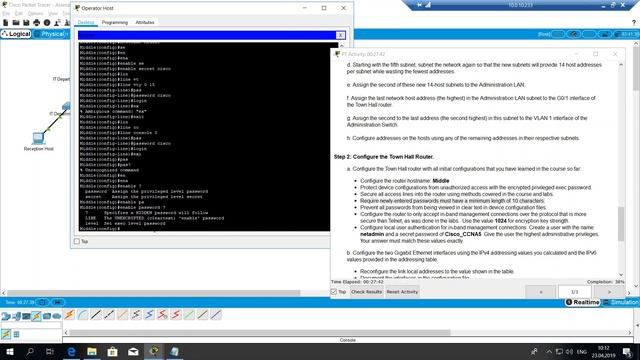Select the End Devices category icon
Image resolution: width=640 pixels, height=360 pixels.
click(16, 316)
